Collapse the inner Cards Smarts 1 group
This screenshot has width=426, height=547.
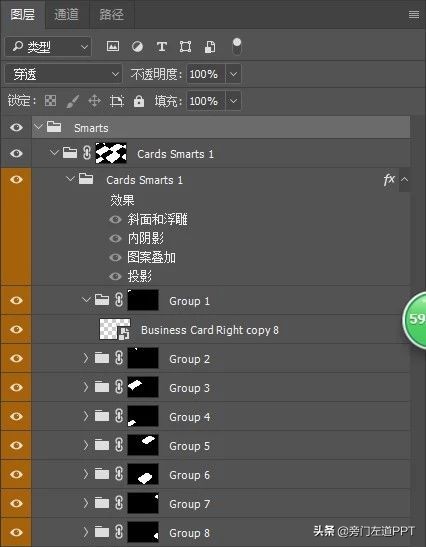[70, 179]
